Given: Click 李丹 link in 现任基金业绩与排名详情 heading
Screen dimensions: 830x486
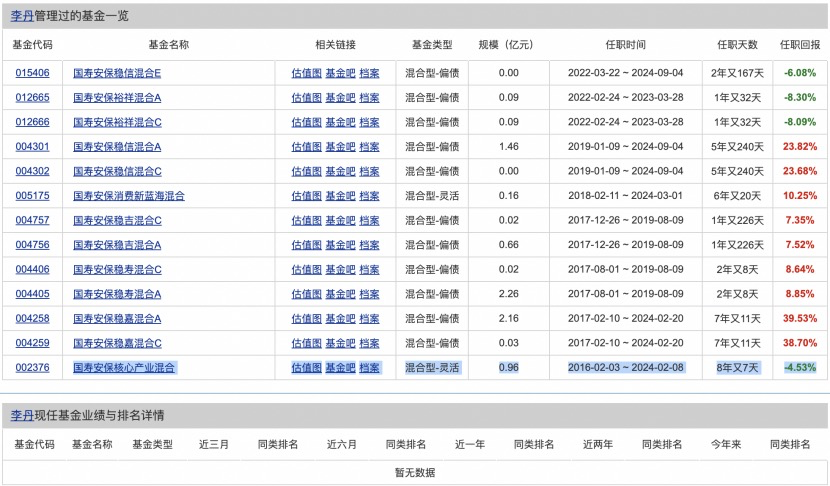Looking at the screenshot, I should (x=21, y=415).
